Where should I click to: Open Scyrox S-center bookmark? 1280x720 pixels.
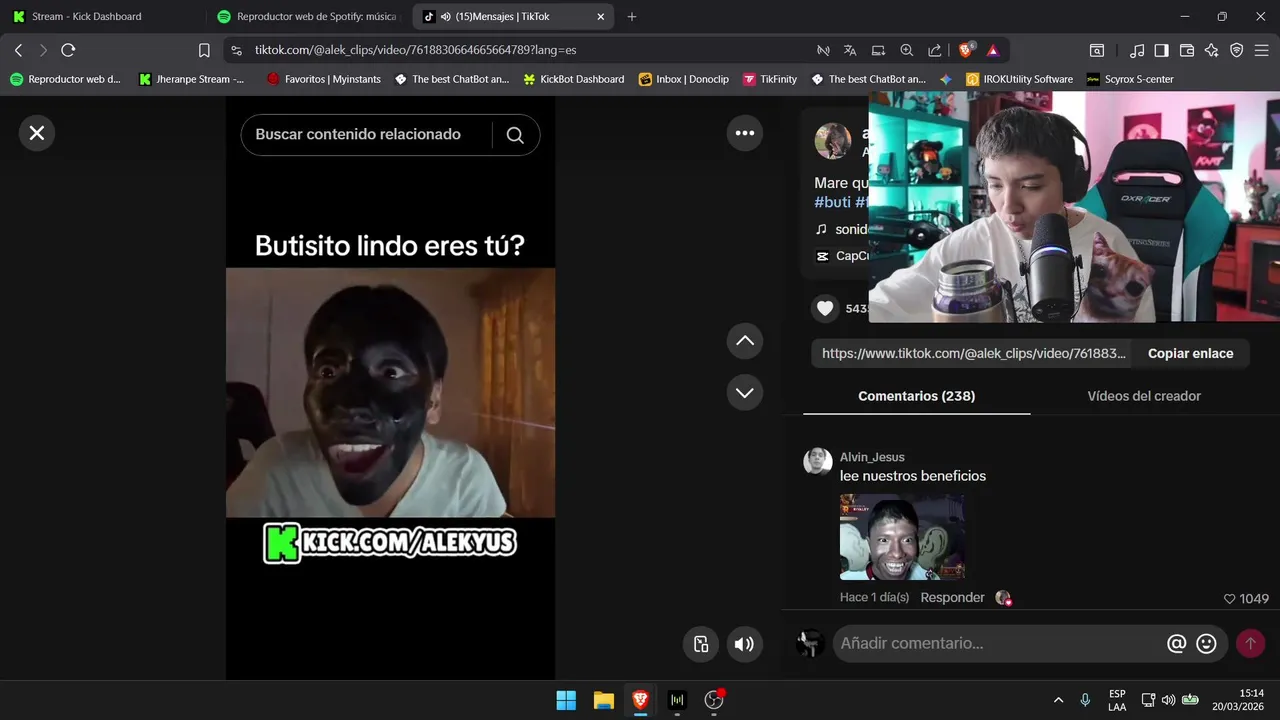pos(1131,79)
